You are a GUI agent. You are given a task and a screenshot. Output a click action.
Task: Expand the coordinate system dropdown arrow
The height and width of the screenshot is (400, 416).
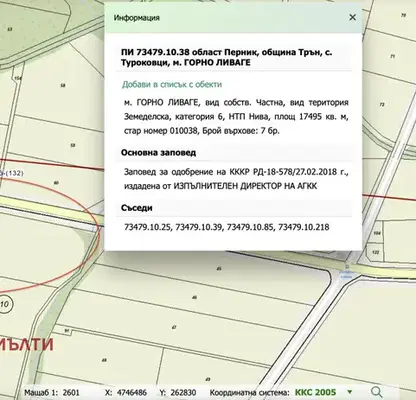click(x=350, y=392)
